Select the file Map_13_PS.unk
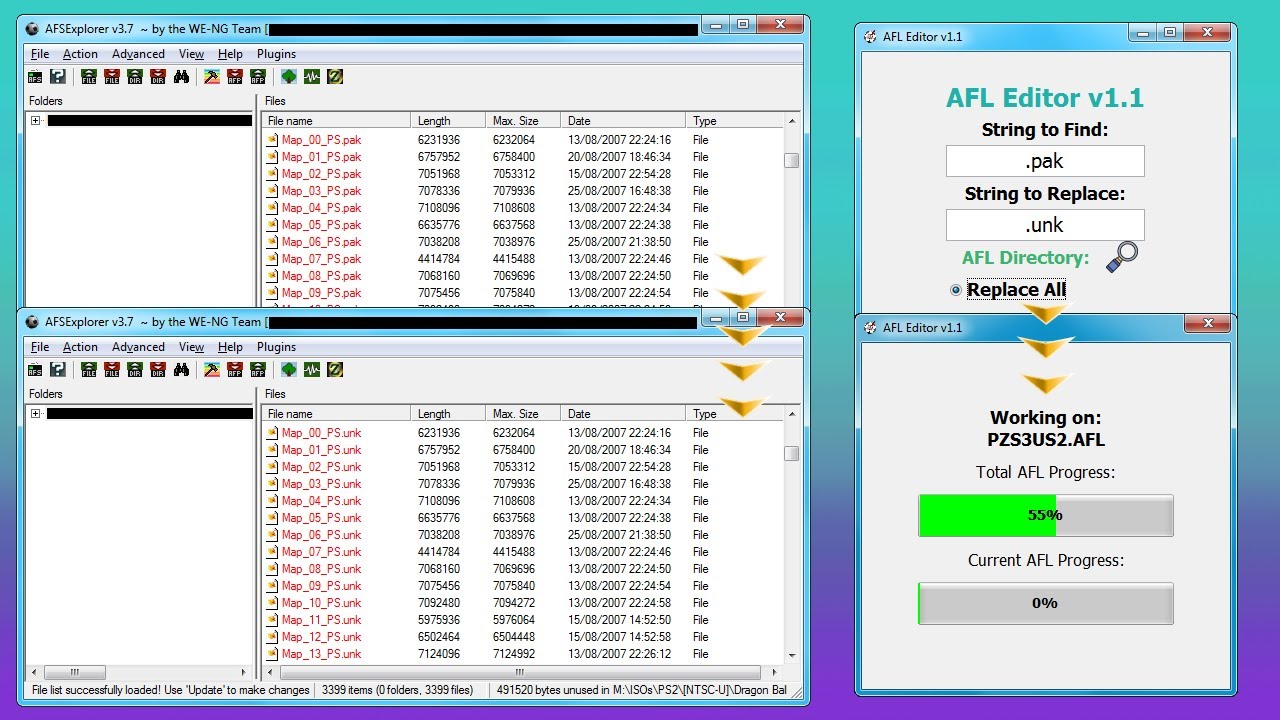 (321, 654)
